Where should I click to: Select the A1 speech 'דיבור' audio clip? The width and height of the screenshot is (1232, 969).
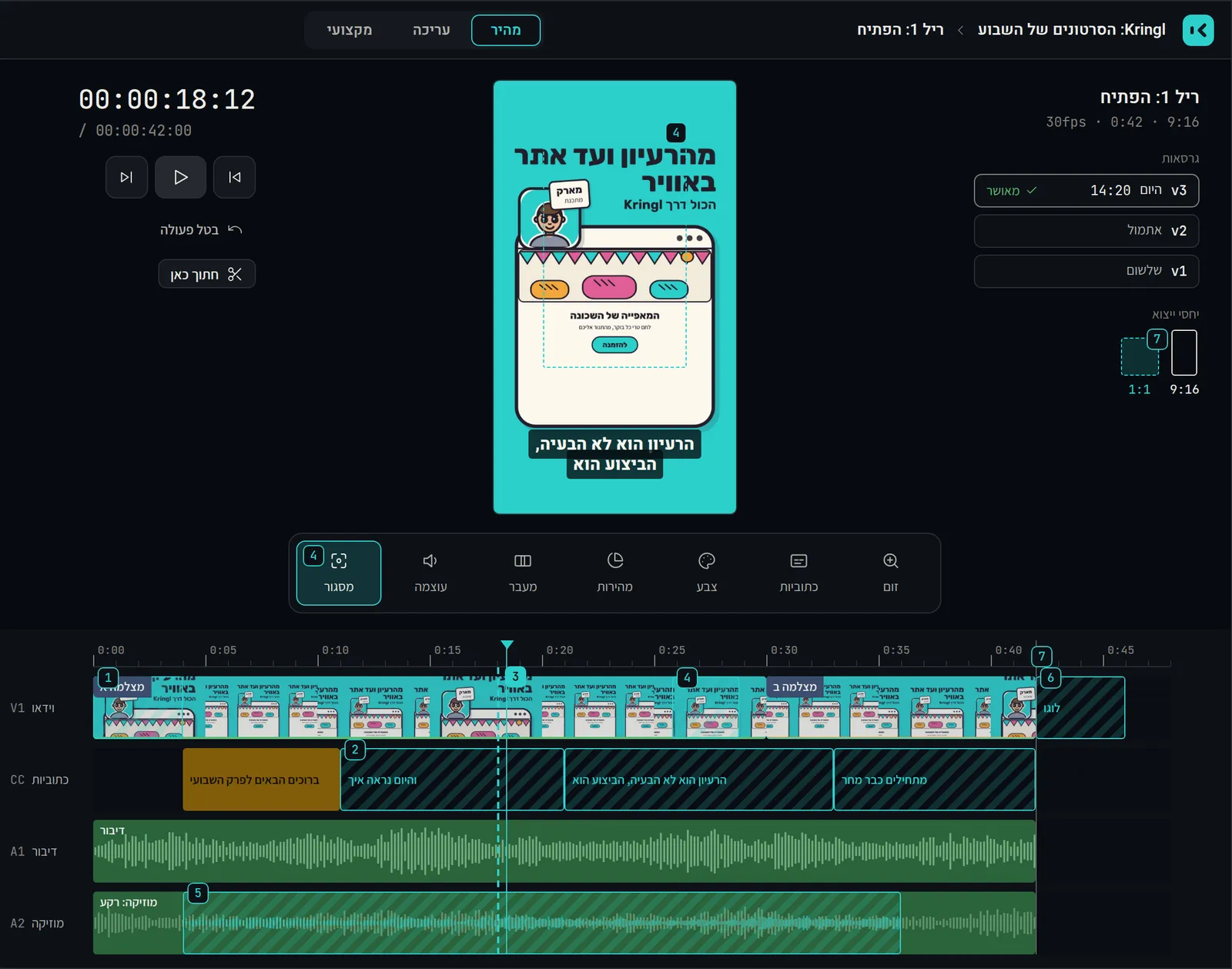(x=564, y=851)
